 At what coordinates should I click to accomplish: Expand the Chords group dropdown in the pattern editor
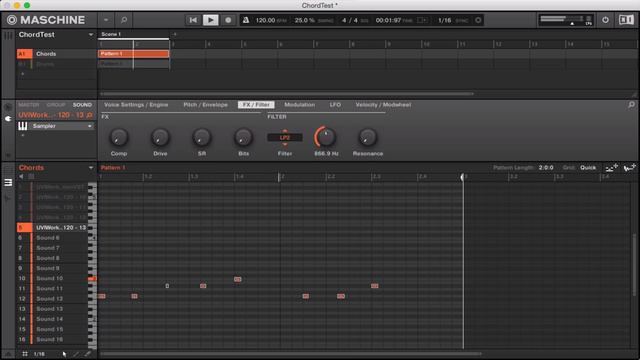(x=91, y=168)
